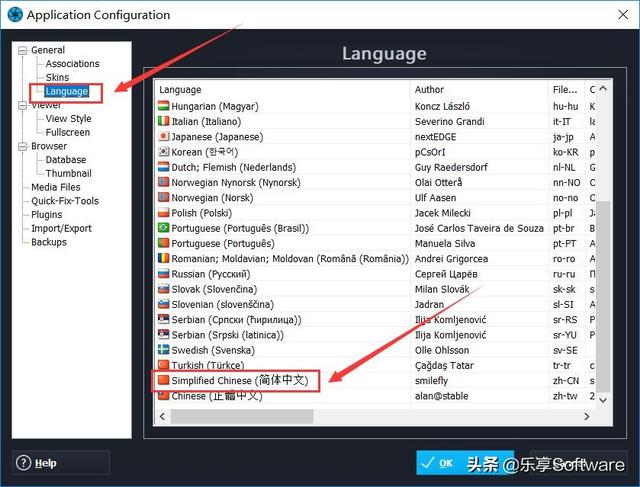This screenshot has width=640, height=487.
Task: Click the Hungarian flag icon
Action: (x=163, y=106)
